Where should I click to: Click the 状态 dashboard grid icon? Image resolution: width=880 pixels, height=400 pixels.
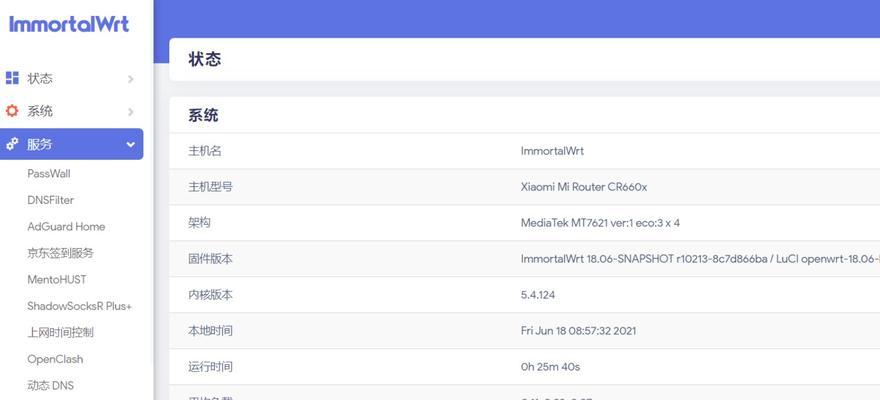pos(12,78)
